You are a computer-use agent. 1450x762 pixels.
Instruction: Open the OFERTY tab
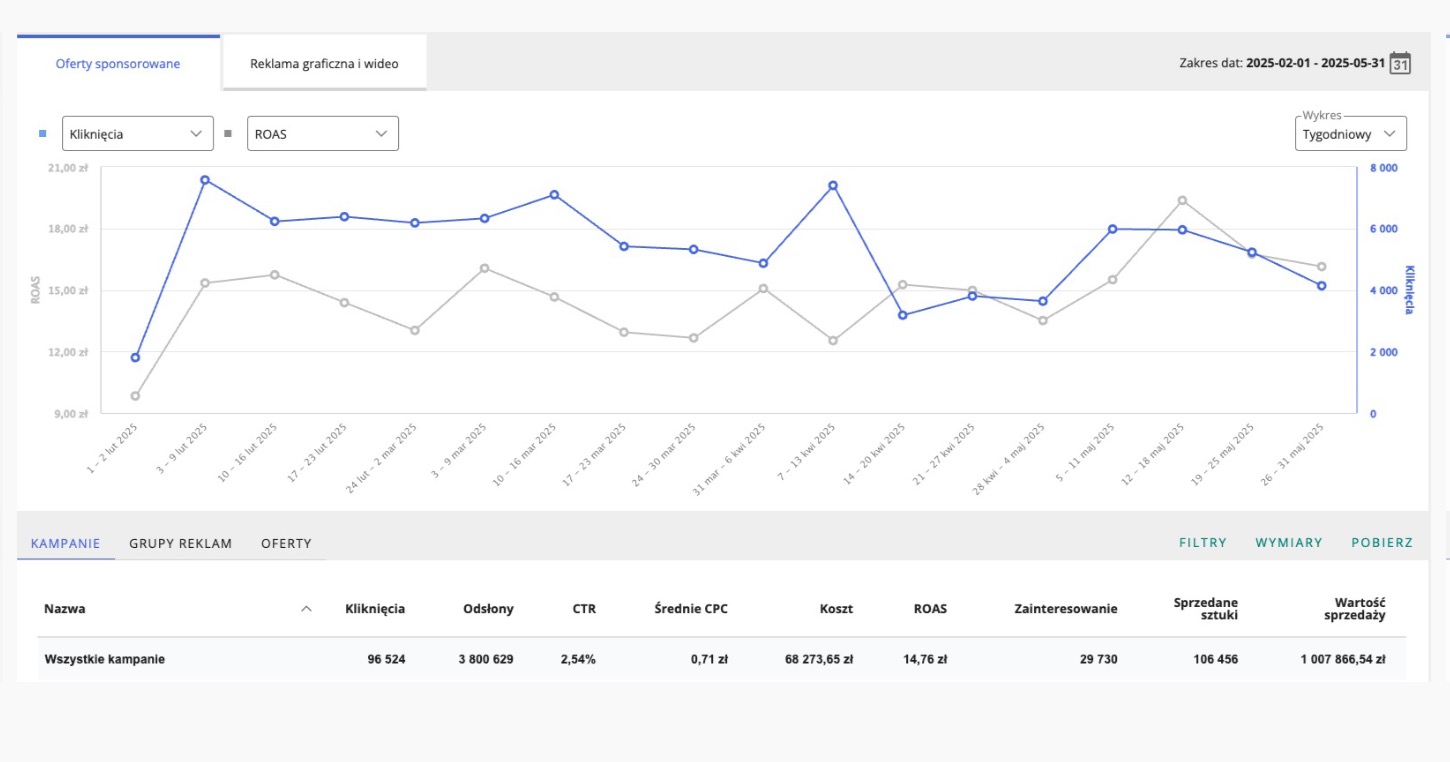pos(286,543)
